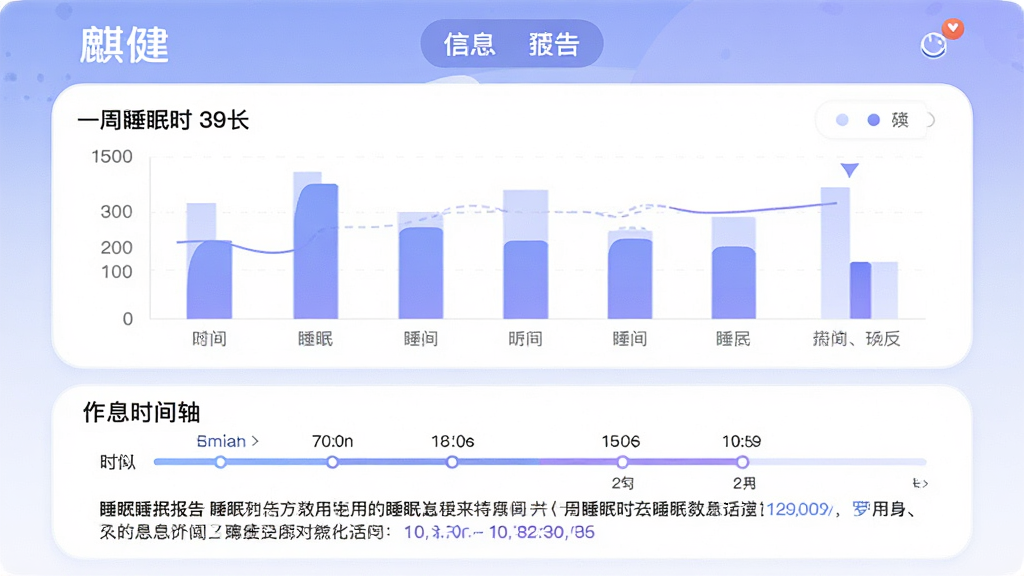Toggle the darker blue legend dot
Viewport: 1024px width, 576px height.
tap(874, 120)
